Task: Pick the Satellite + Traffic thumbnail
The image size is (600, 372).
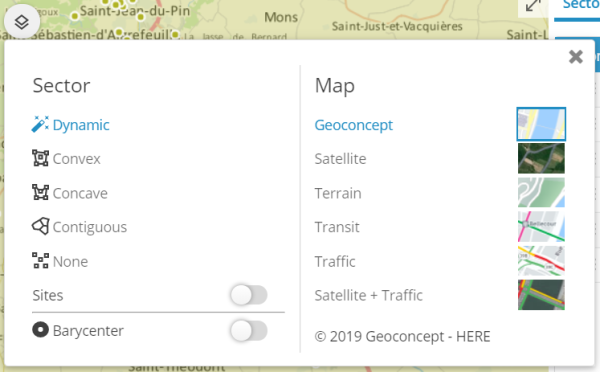Action: click(541, 295)
